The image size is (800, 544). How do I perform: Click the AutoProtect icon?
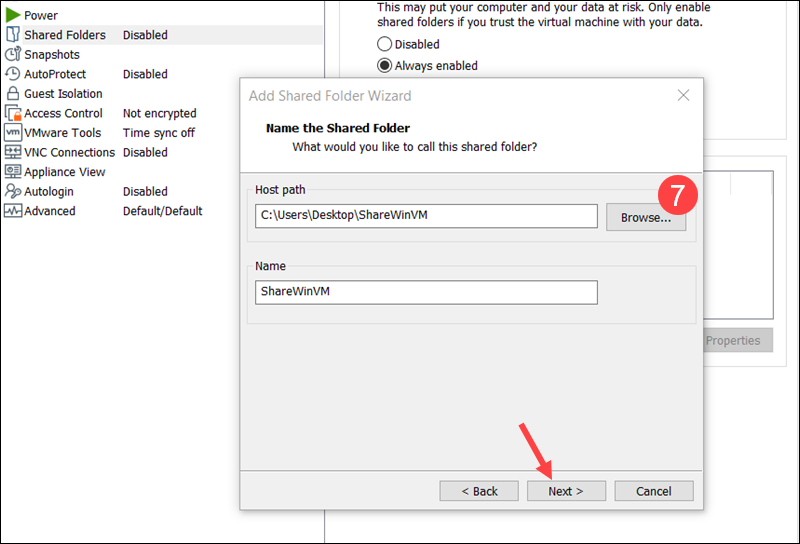click(x=13, y=74)
